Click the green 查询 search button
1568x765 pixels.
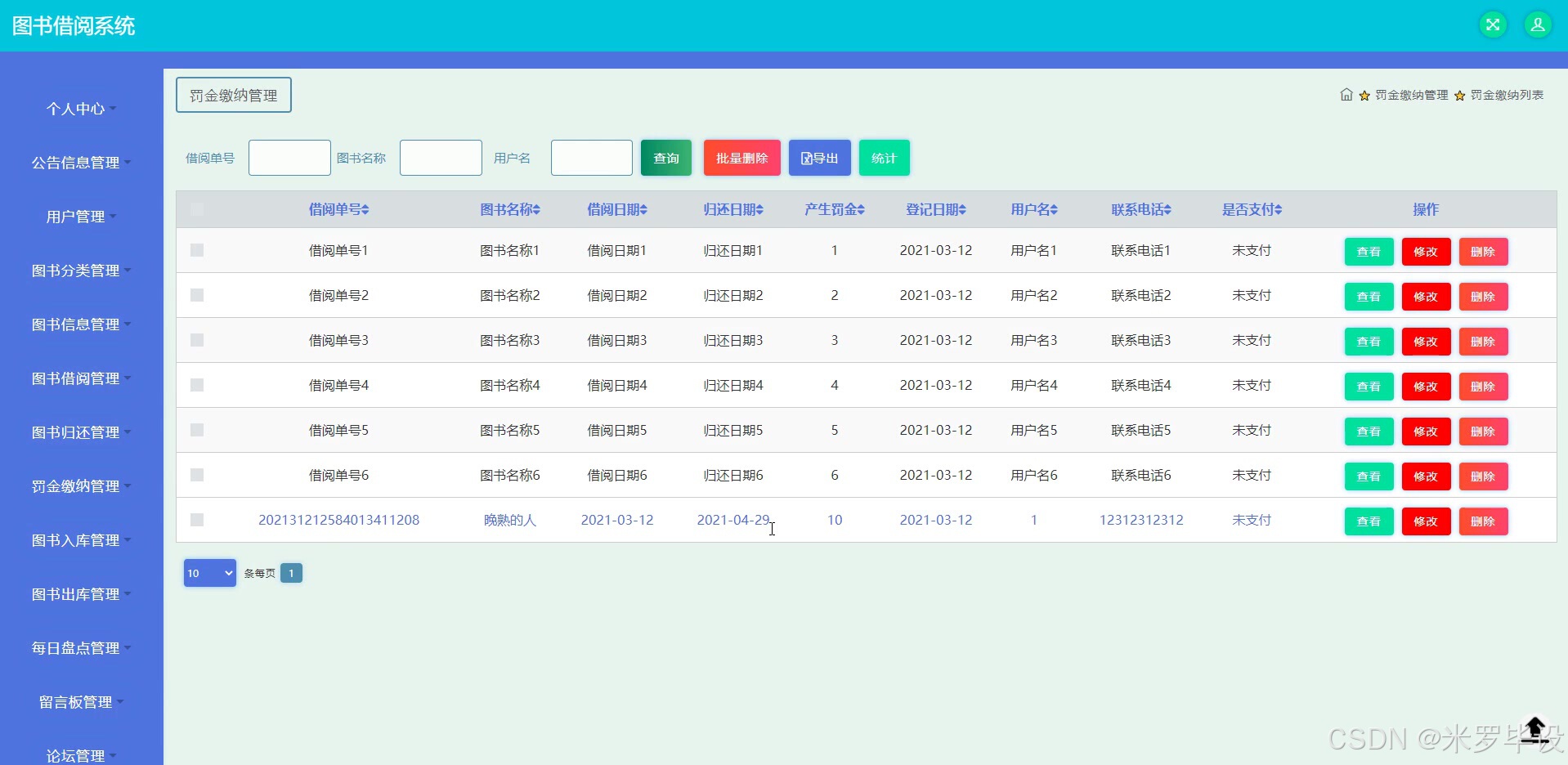tap(666, 158)
